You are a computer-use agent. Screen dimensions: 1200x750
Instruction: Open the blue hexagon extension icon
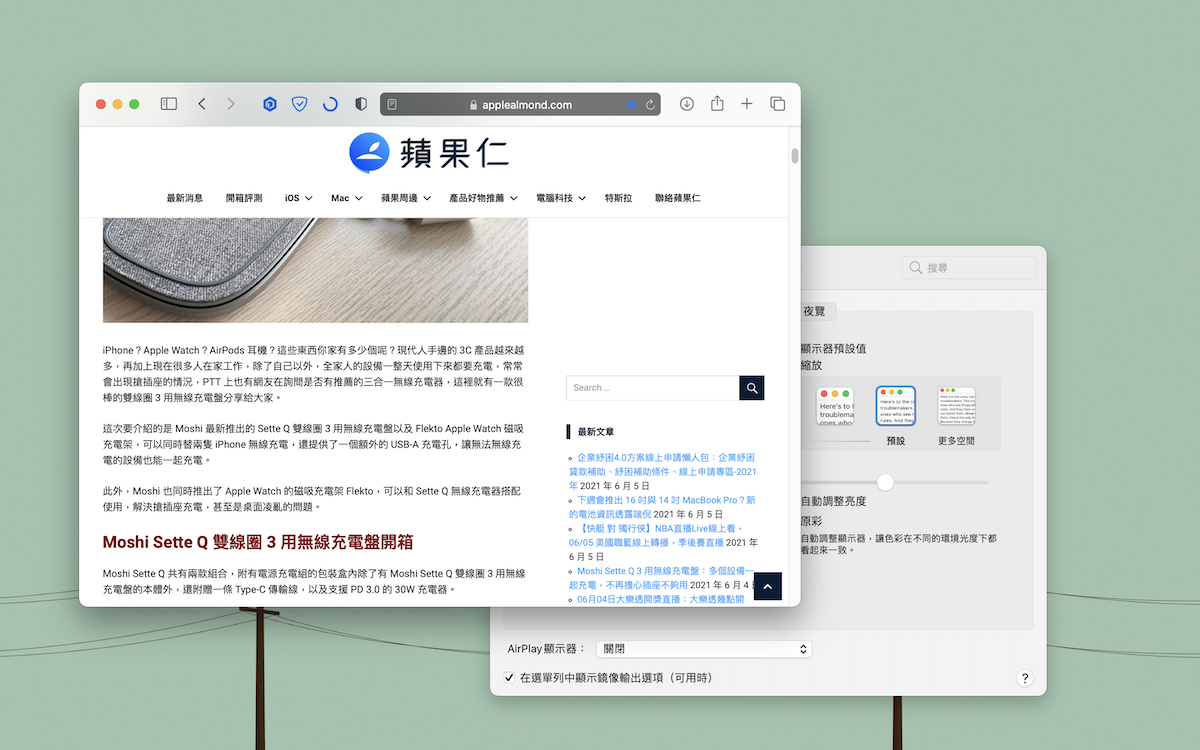pos(269,104)
